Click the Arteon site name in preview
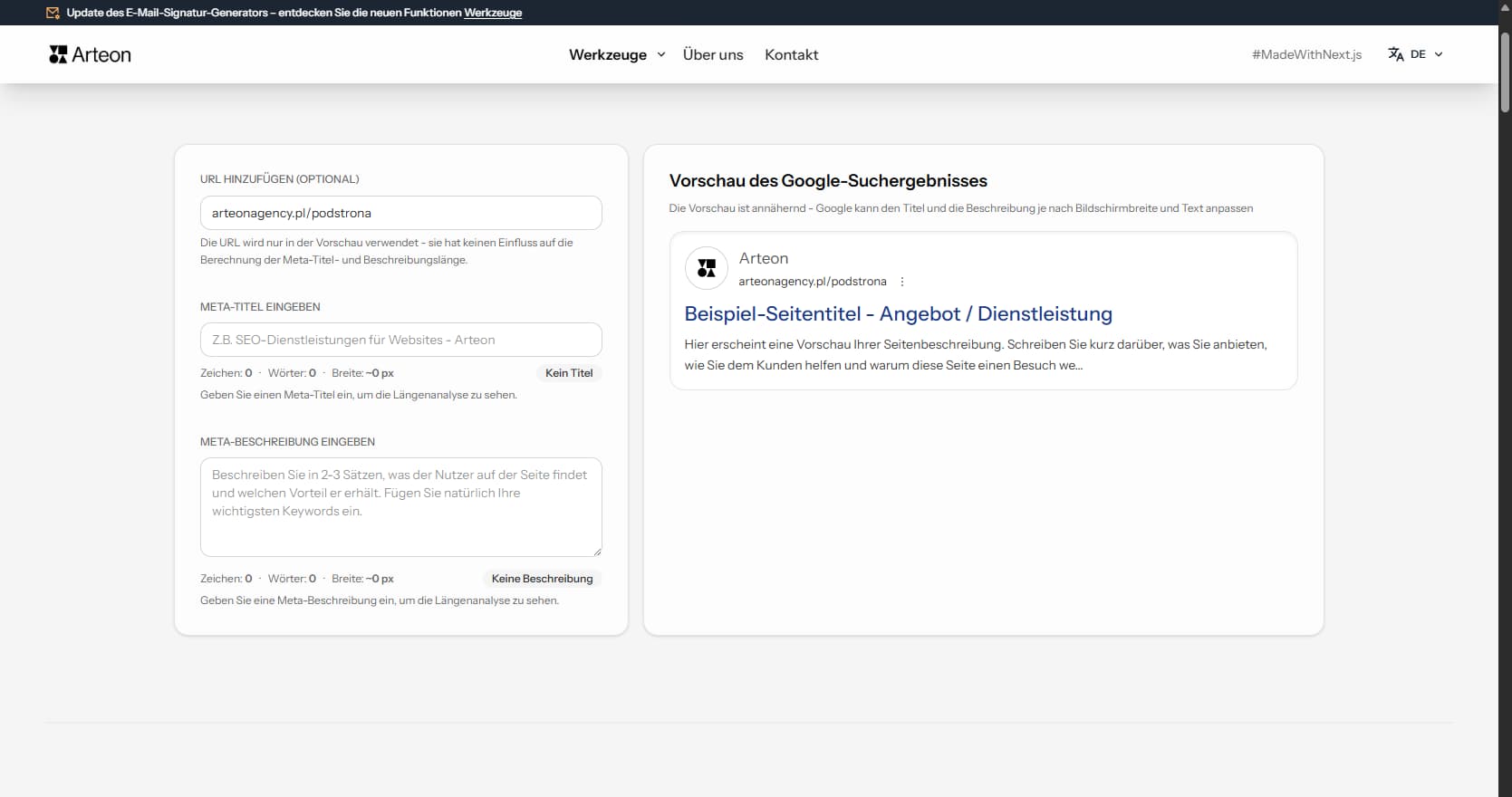1512x797 pixels. click(763, 258)
